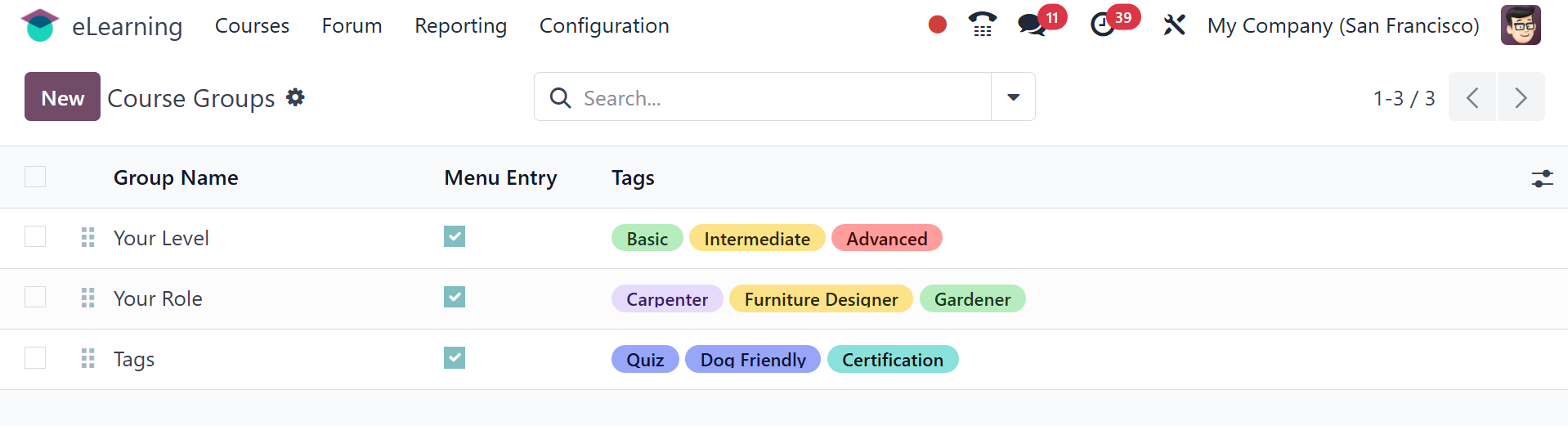Select the Your Level row checkbox
This screenshot has height=426, width=1568.
coord(35,237)
